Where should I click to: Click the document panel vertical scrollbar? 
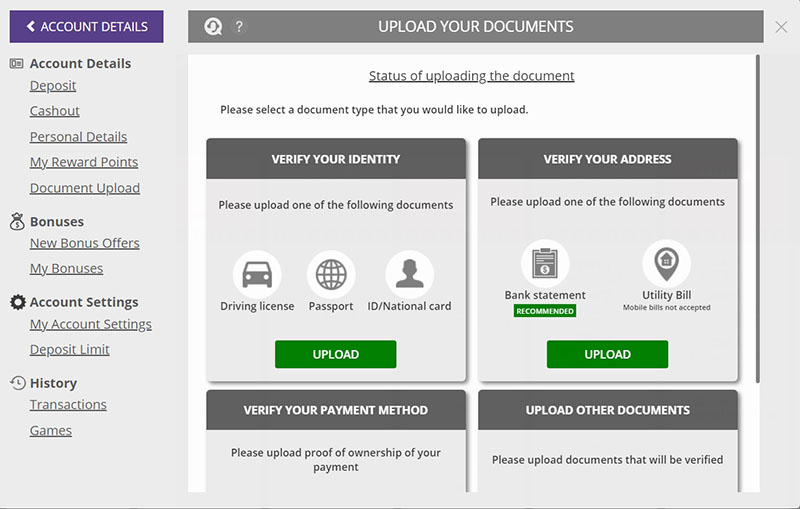coord(758,219)
